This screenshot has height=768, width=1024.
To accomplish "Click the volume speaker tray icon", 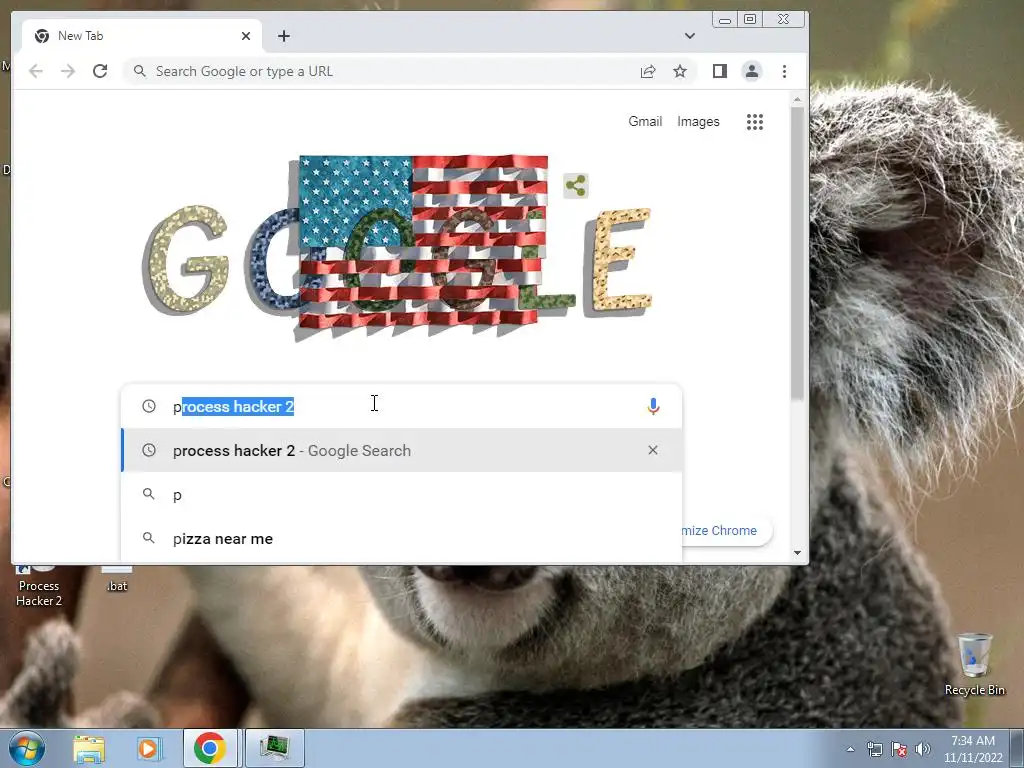I will pos(923,749).
